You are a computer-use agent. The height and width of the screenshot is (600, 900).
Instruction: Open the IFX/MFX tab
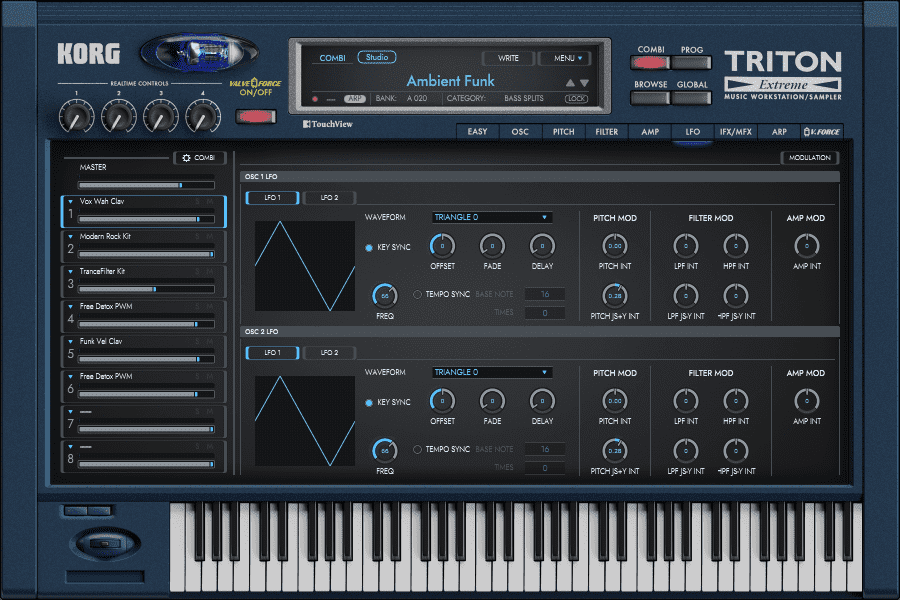[x=736, y=132]
